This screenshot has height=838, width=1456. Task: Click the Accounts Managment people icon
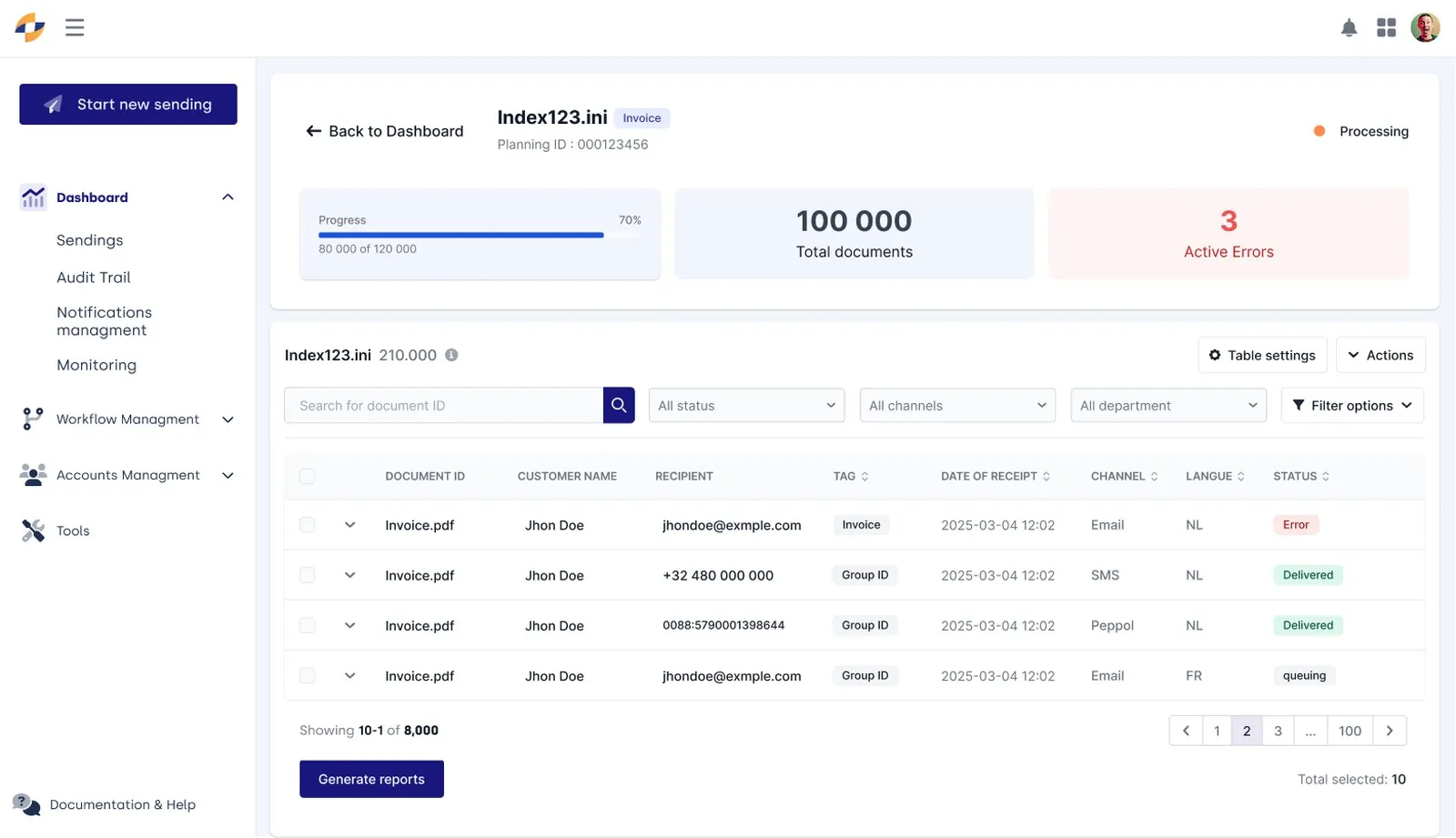[x=33, y=475]
